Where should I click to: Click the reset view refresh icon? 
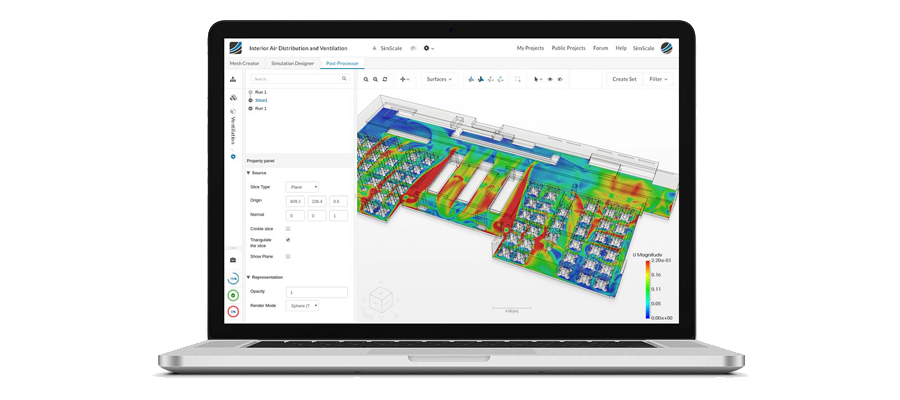[x=385, y=79]
